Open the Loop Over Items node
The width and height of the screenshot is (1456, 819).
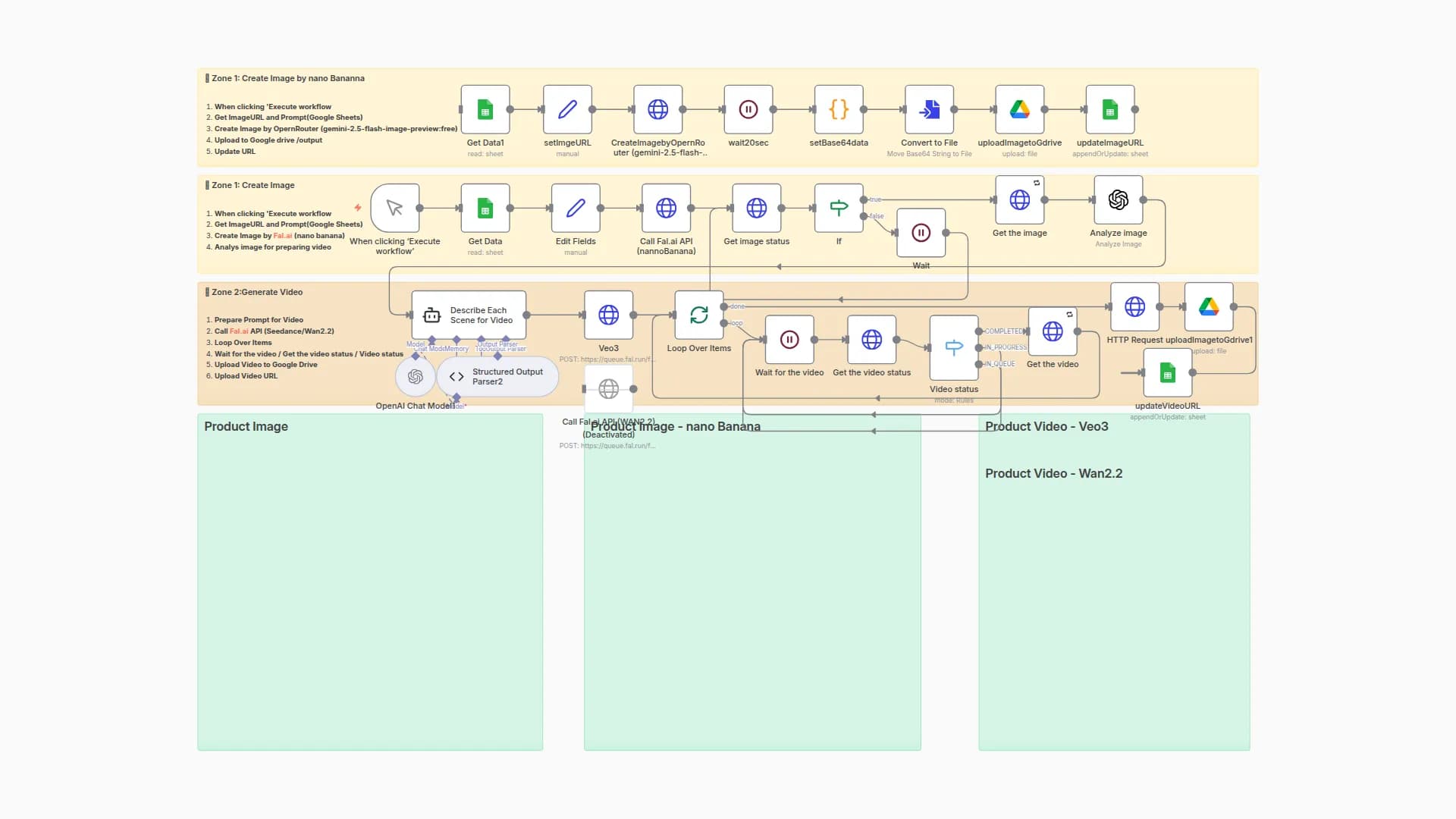pos(698,315)
